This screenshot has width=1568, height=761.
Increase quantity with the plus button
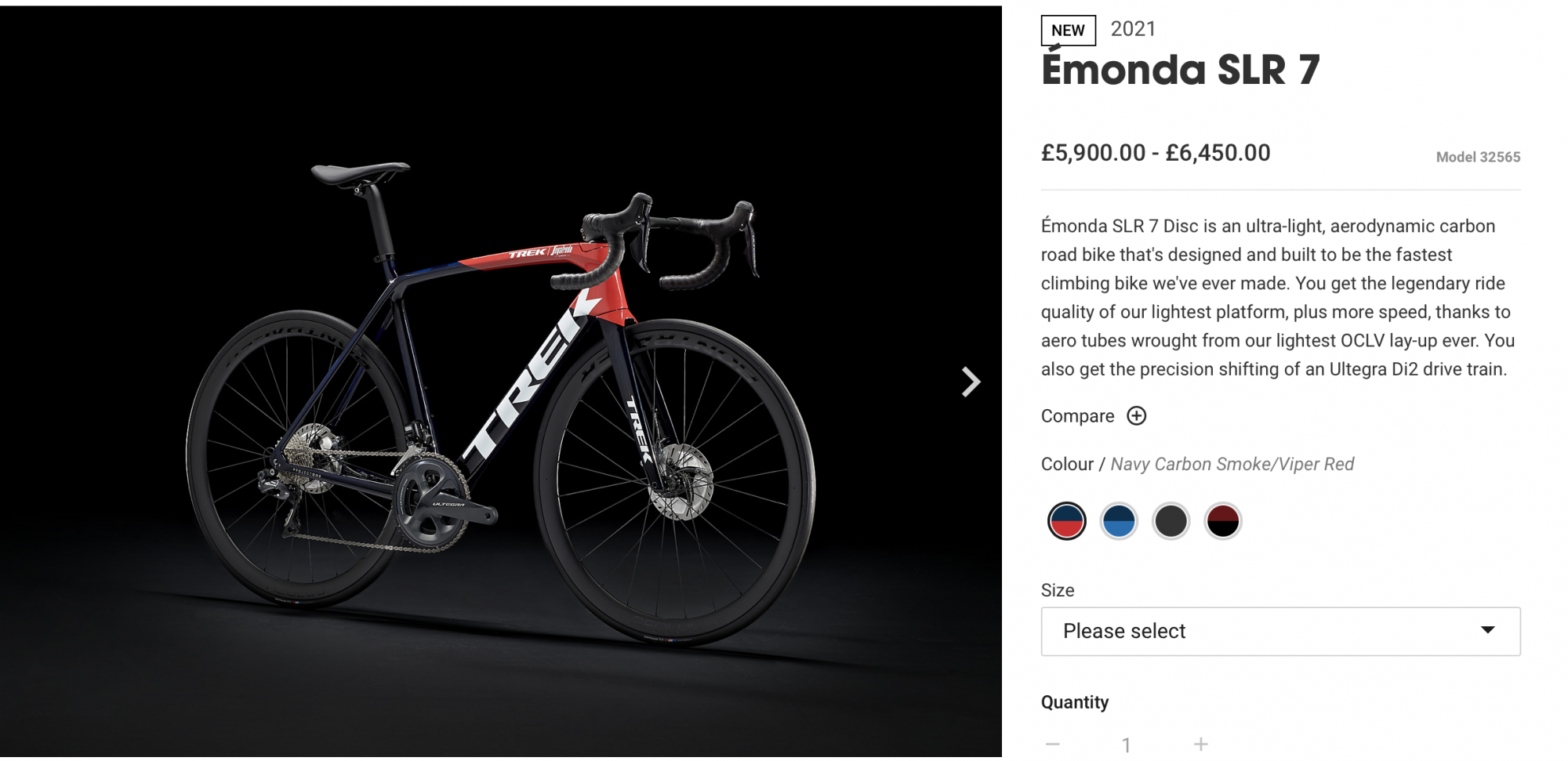1200,744
